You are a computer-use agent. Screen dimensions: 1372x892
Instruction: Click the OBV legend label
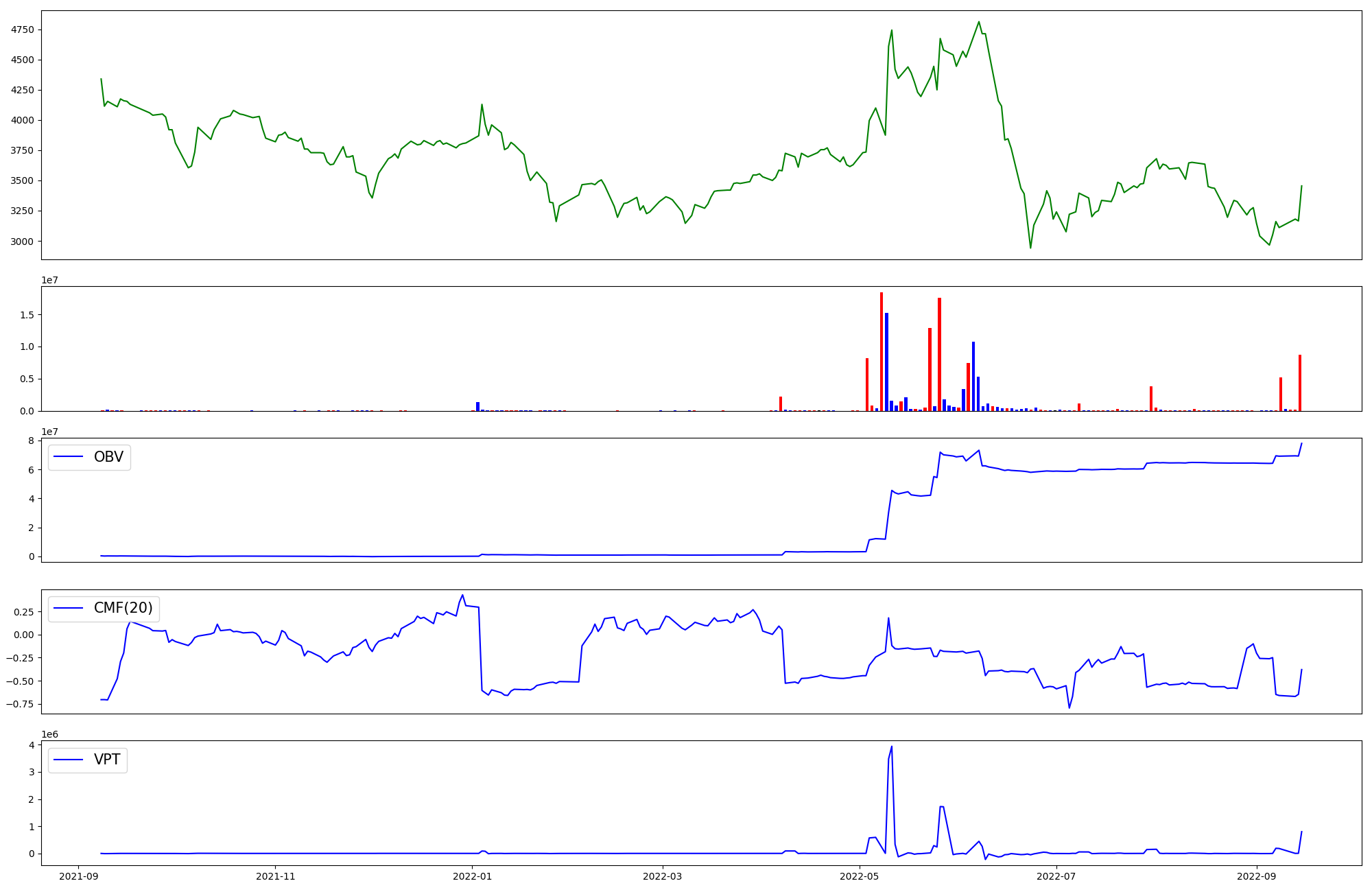click(108, 457)
